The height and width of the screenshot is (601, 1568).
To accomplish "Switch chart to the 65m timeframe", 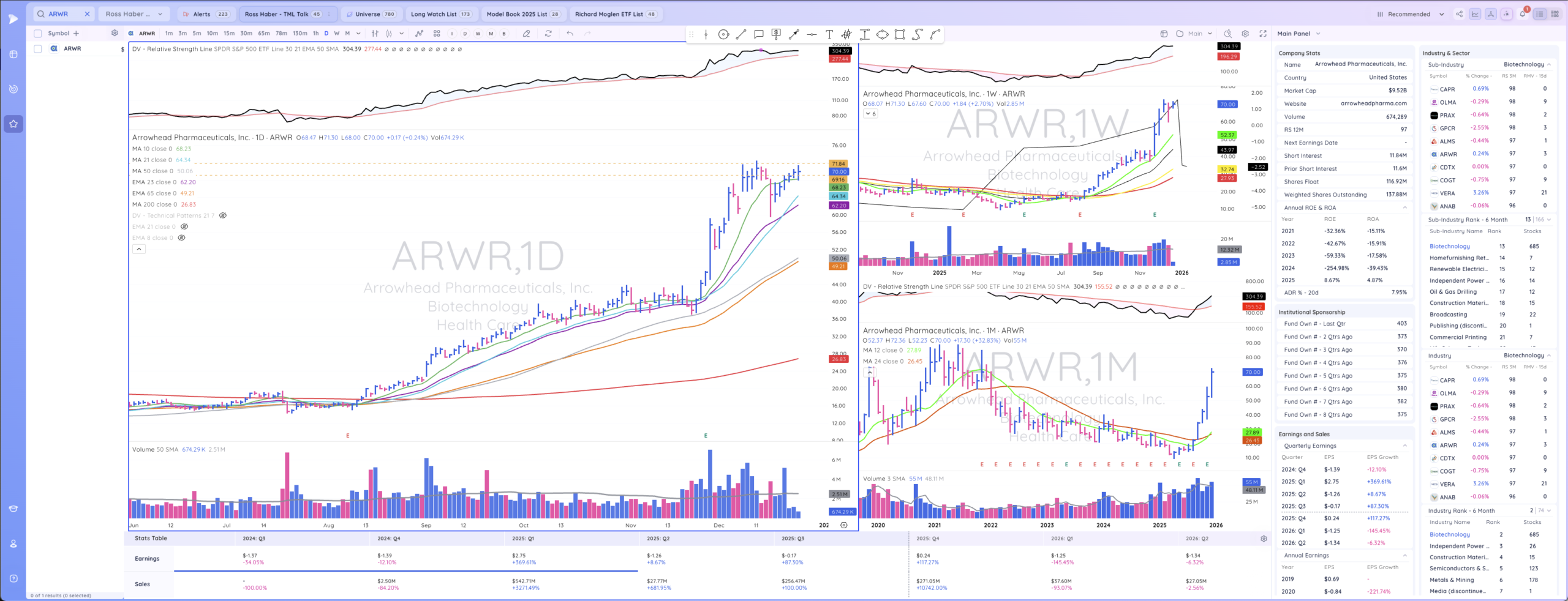I will tap(264, 34).
